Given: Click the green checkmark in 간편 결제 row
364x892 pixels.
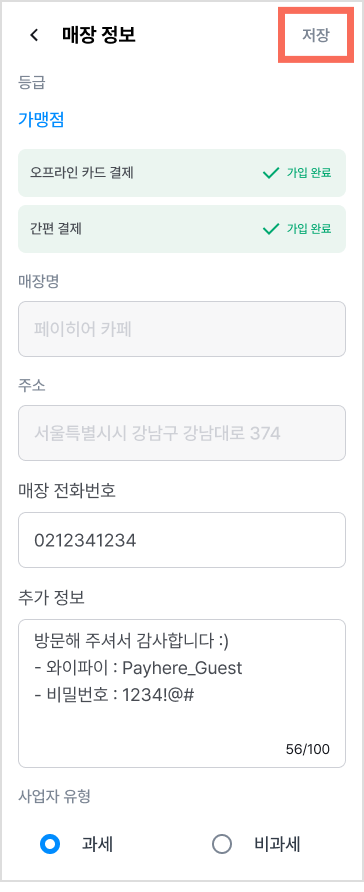Looking at the screenshot, I should click(x=271, y=229).
